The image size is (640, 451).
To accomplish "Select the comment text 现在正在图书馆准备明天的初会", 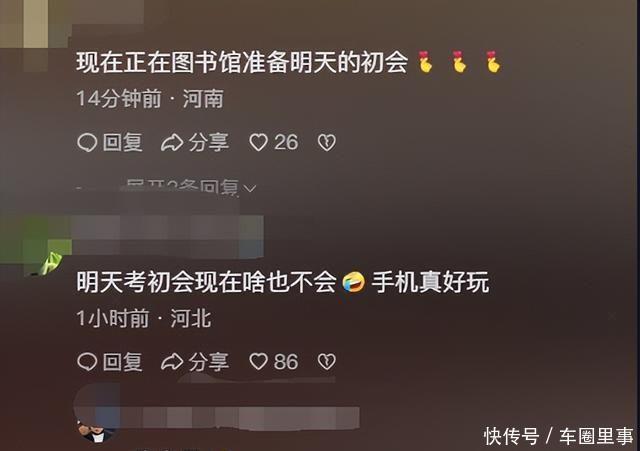I will tap(242, 62).
